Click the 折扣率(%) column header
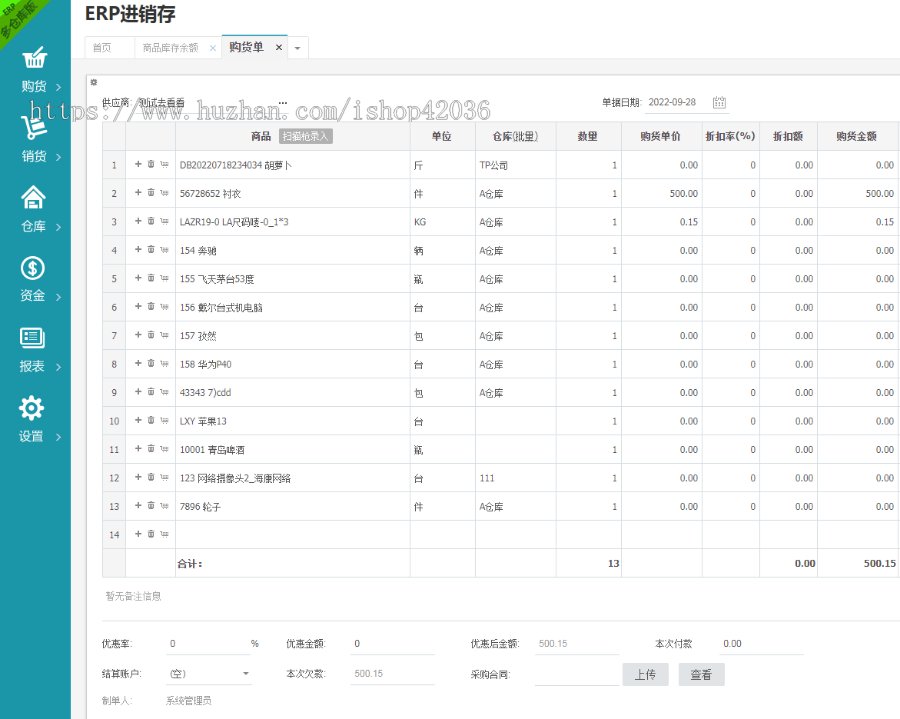Screen dimensions: 900x719 click(x=731, y=136)
